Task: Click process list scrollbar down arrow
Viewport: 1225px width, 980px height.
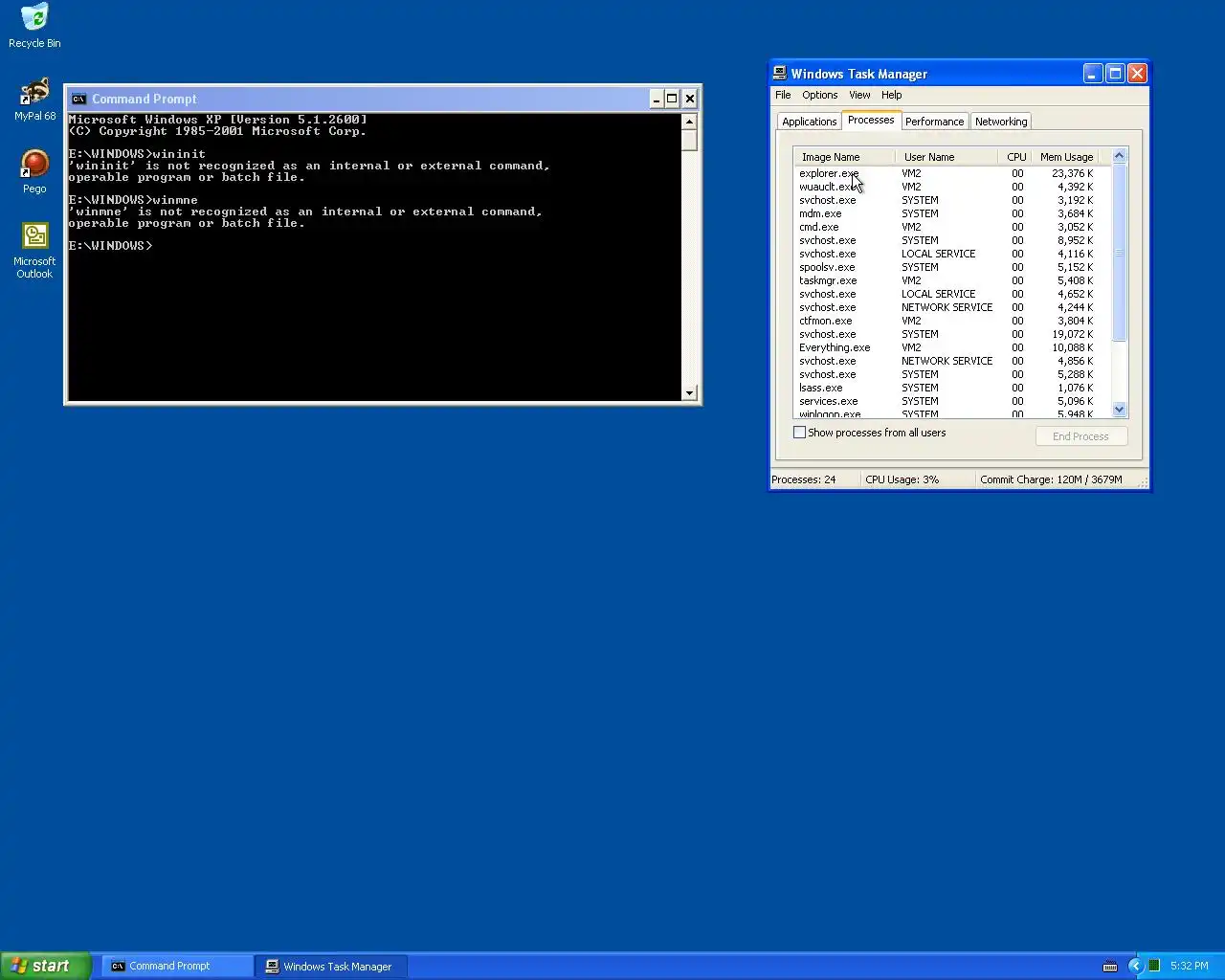Action: click(1120, 410)
